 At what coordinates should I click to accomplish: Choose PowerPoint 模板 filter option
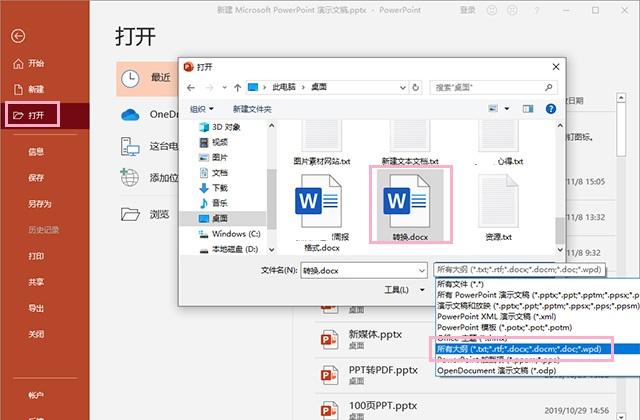[537, 327]
